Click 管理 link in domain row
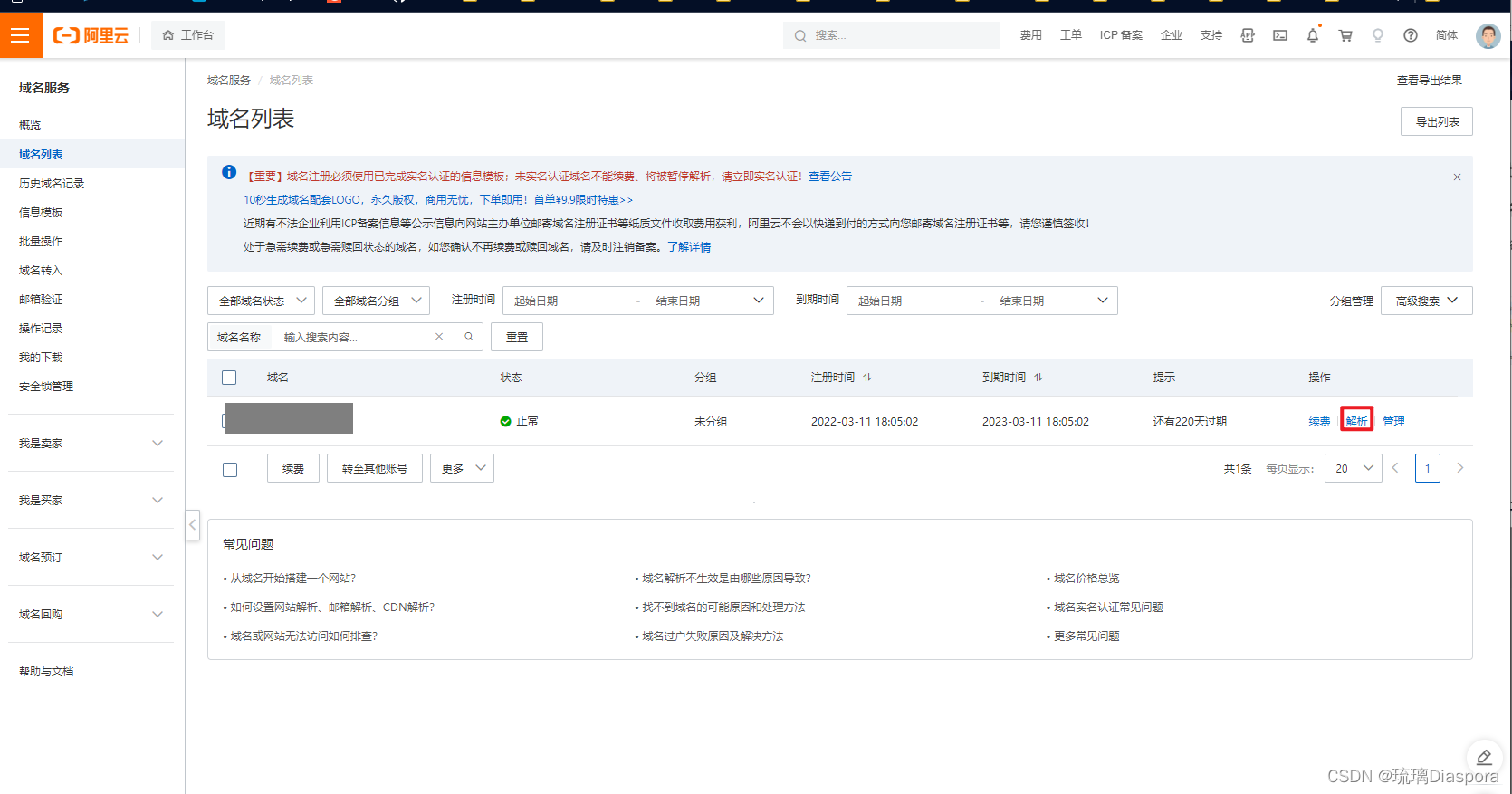This screenshot has width=1512, height=794. point(1393,422)
